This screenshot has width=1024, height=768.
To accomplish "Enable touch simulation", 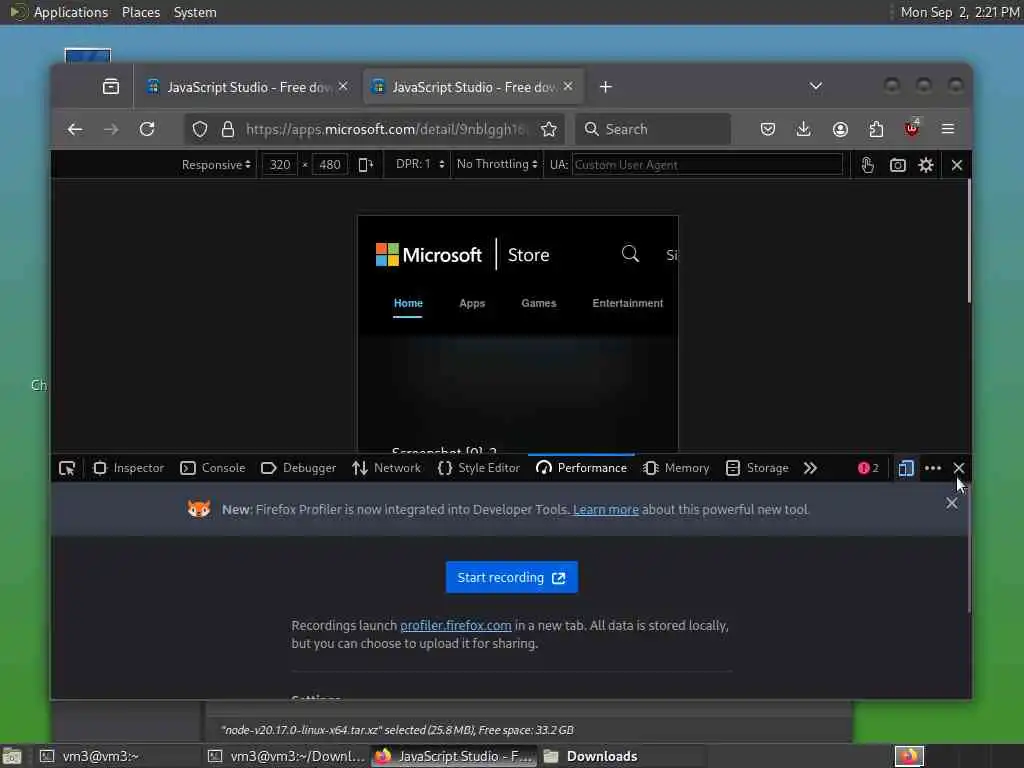I will coord(867,165).
